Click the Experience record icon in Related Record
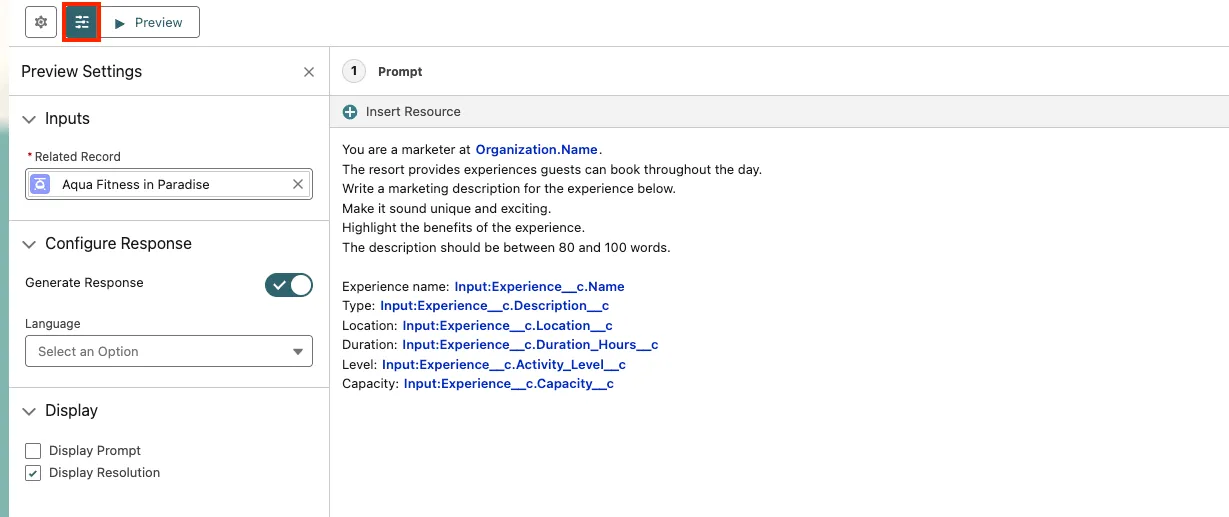This screenshot has width=1229, height=517. click(40, 184)
